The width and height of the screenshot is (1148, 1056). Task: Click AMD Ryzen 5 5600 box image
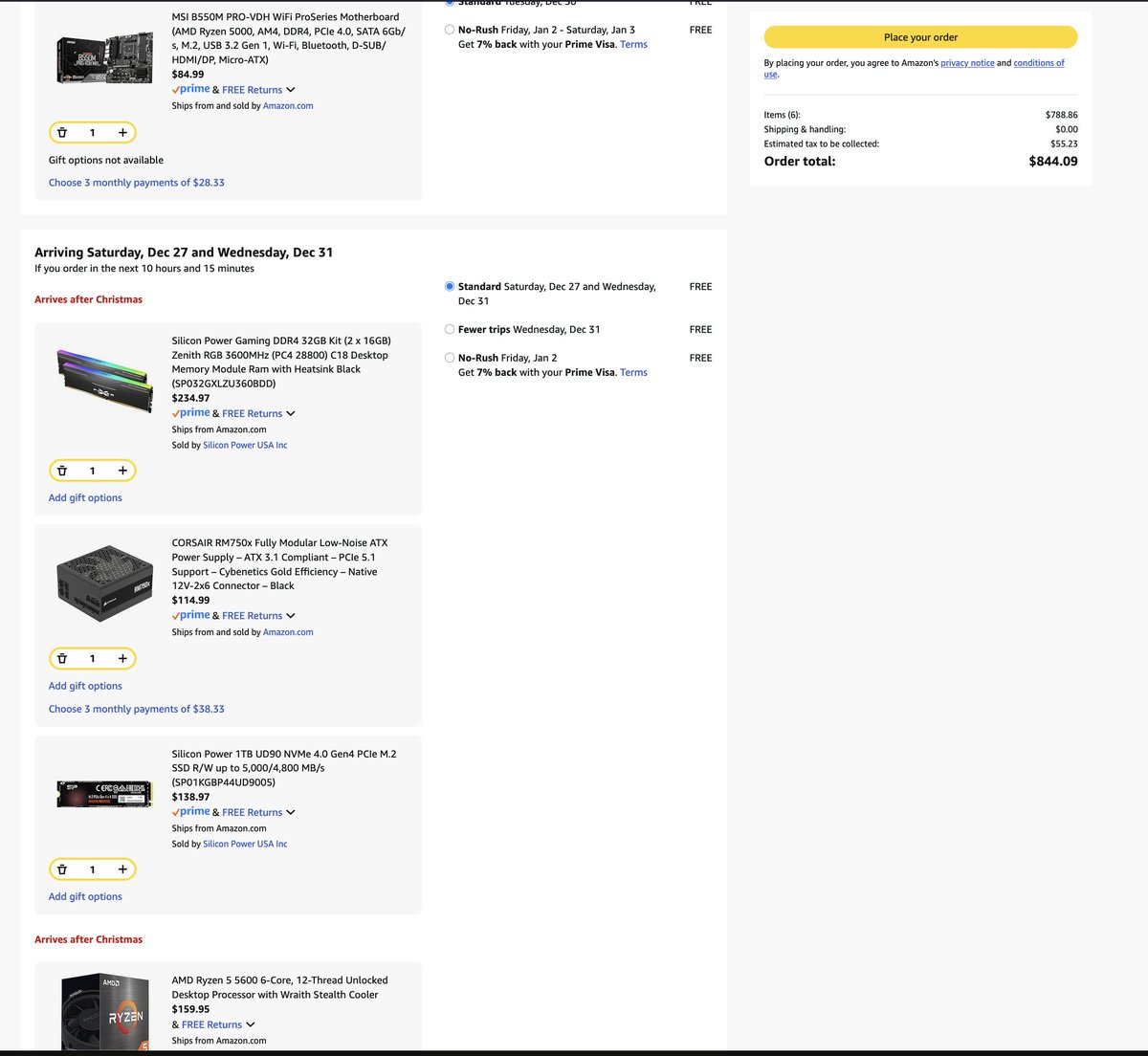104,1013
